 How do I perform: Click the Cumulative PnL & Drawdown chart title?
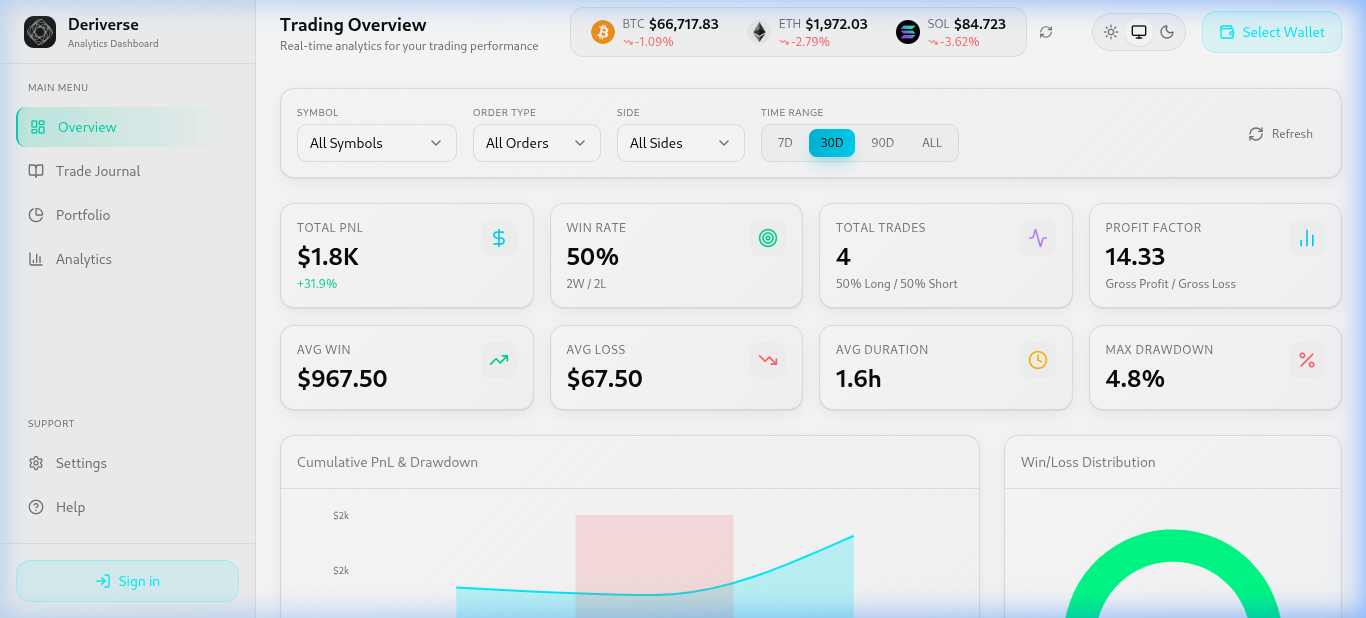(388, 462)
